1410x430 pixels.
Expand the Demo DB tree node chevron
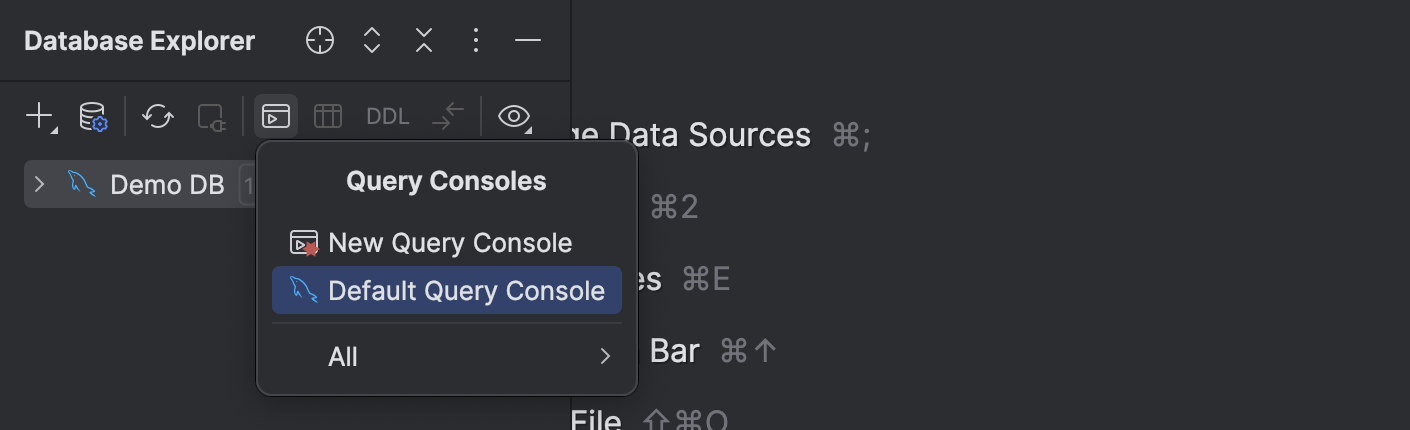pyautogui.click(x=40, y=185)
